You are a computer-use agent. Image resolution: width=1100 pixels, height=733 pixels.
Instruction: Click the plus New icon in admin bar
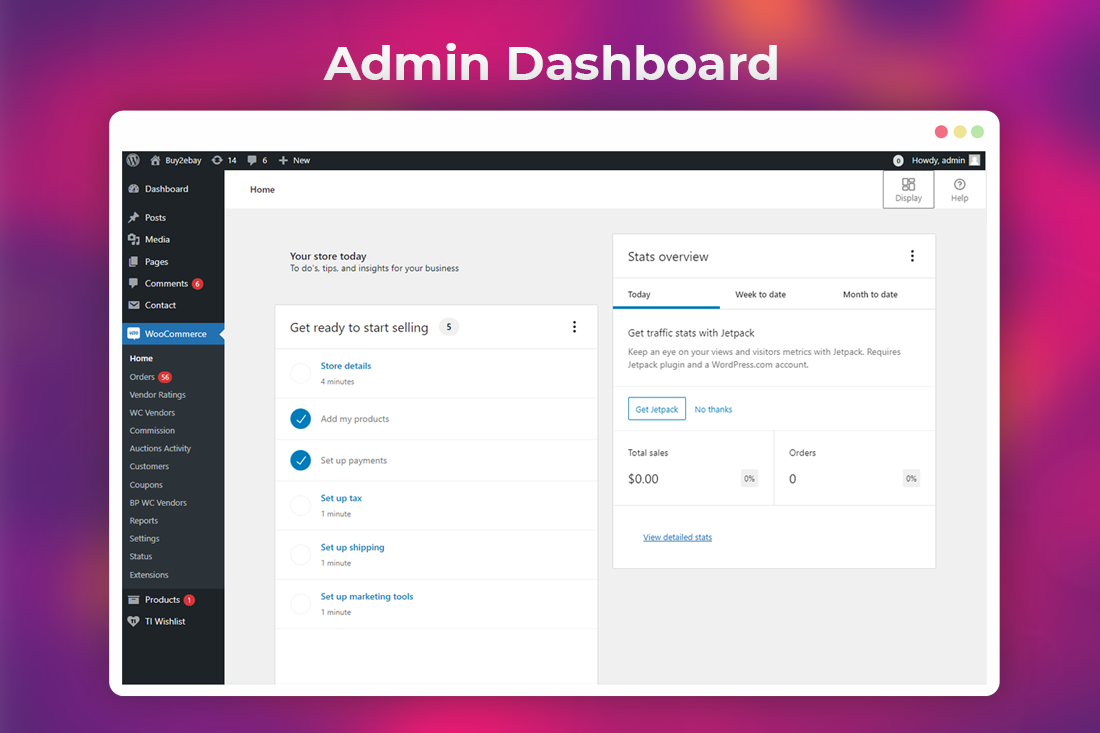(283, 160)
